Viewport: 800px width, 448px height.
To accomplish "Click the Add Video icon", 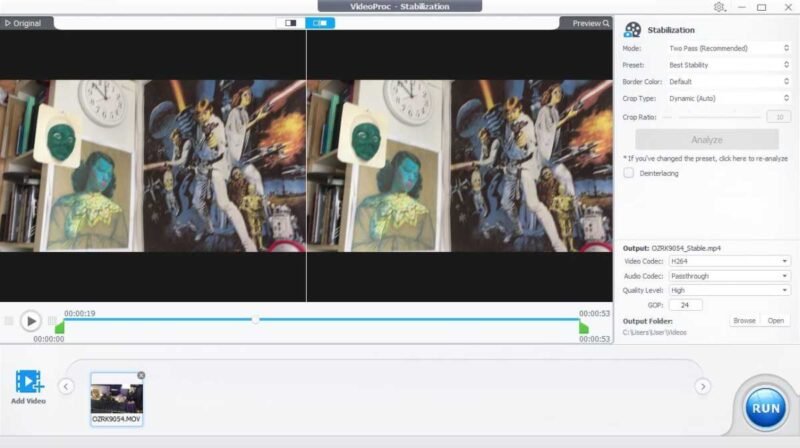I will (x=29, y=382).
